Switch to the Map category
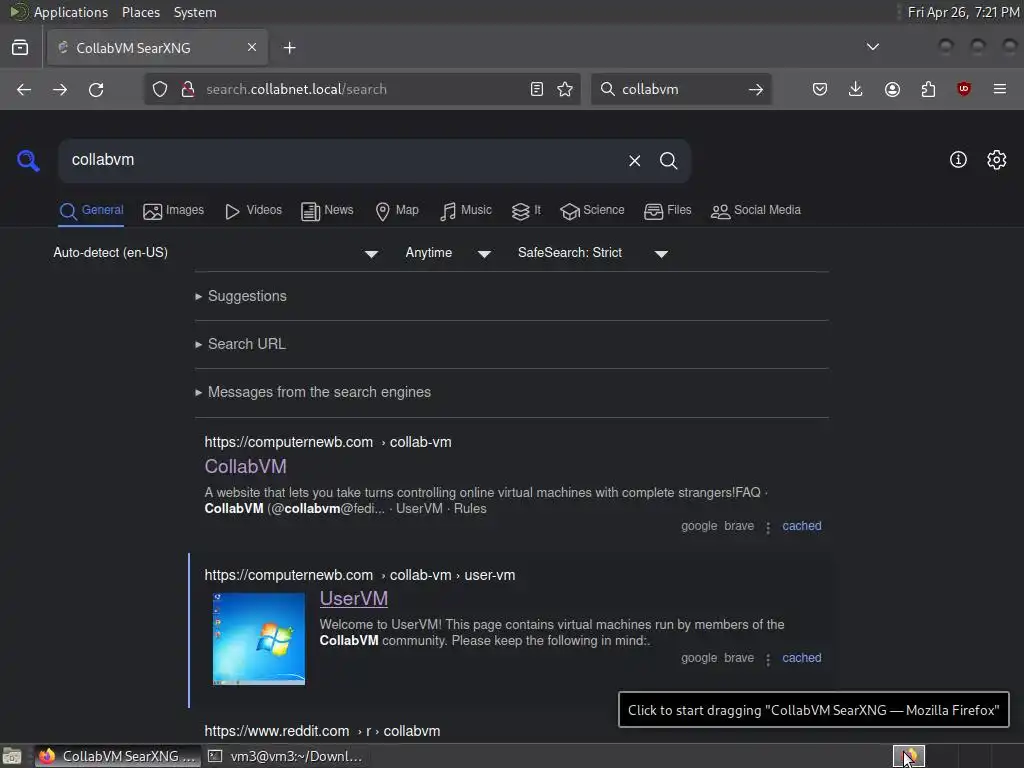 pyautogui.click(x=397, y=210)
